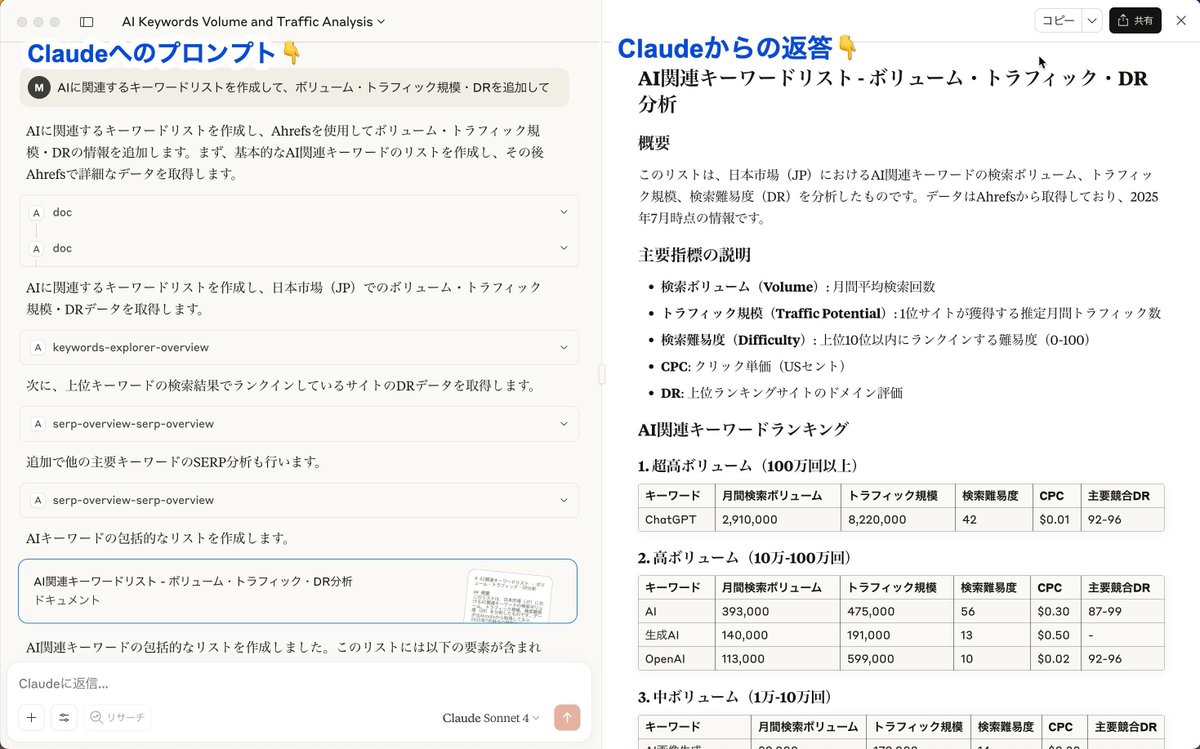The image size is (1200, 749).
Task: Click the AI関連キーワードランキング heading
Action: click(743, 429)
